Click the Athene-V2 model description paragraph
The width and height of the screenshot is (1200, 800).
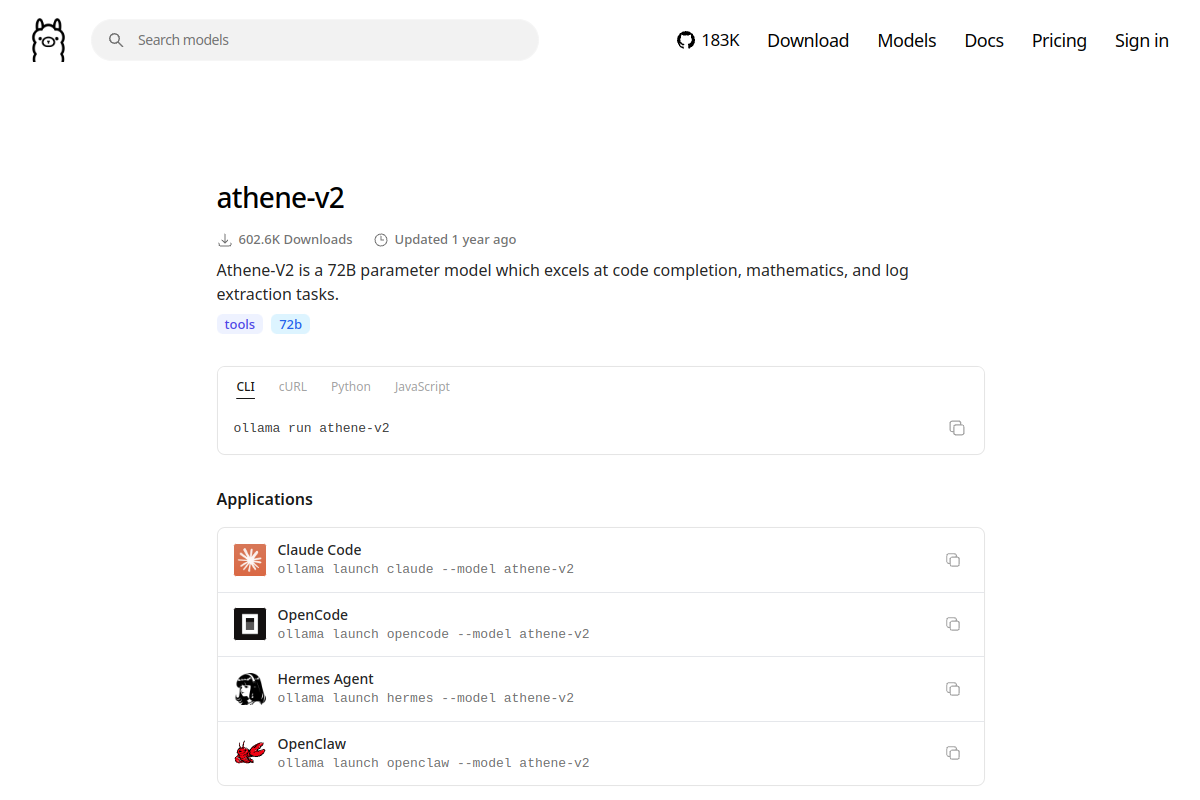tap(563, 282)
